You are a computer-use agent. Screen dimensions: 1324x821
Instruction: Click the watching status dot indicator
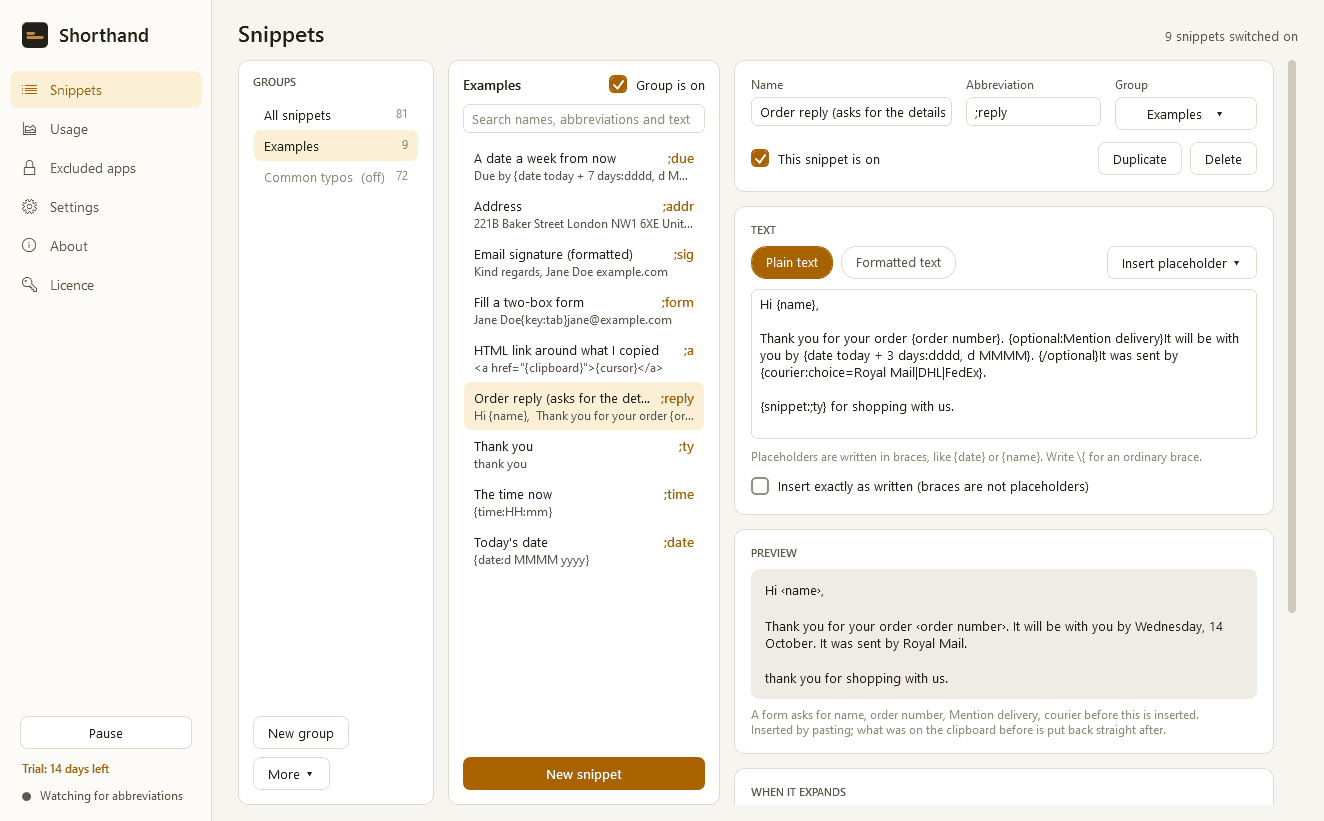(x=27, y=797)
